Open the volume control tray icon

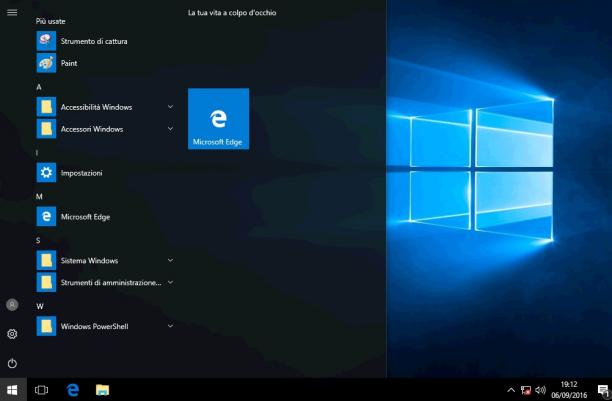[x=540, y=390]
